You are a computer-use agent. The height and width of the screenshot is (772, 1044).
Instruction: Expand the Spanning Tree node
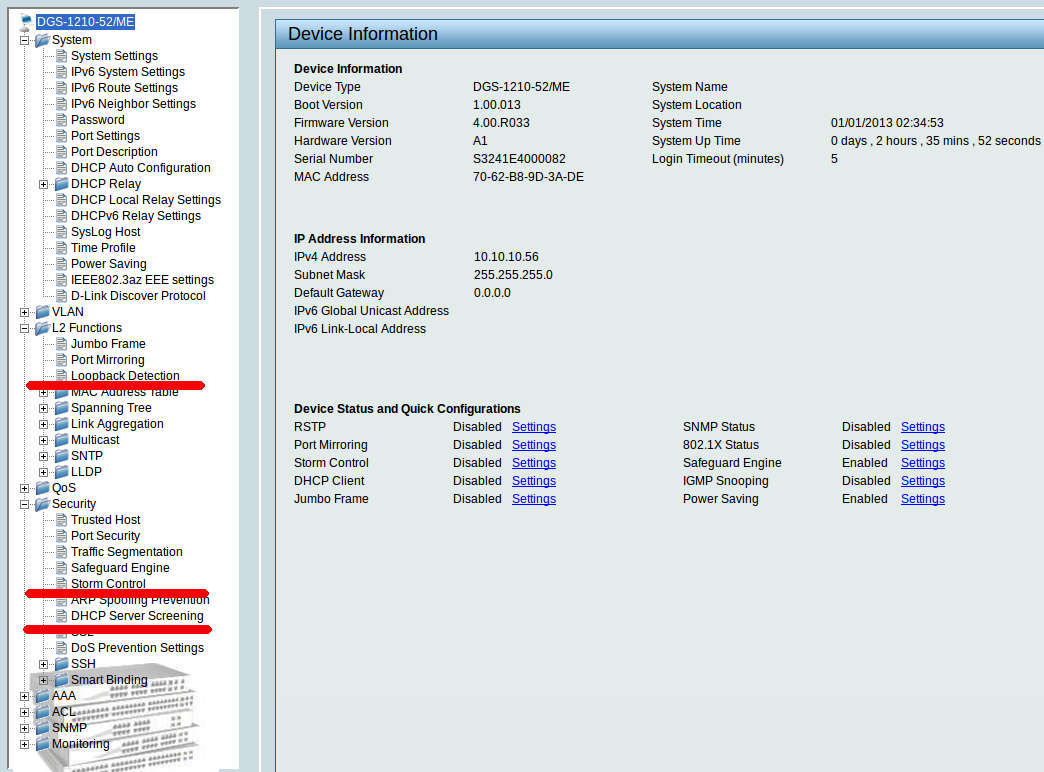point(44,408)
